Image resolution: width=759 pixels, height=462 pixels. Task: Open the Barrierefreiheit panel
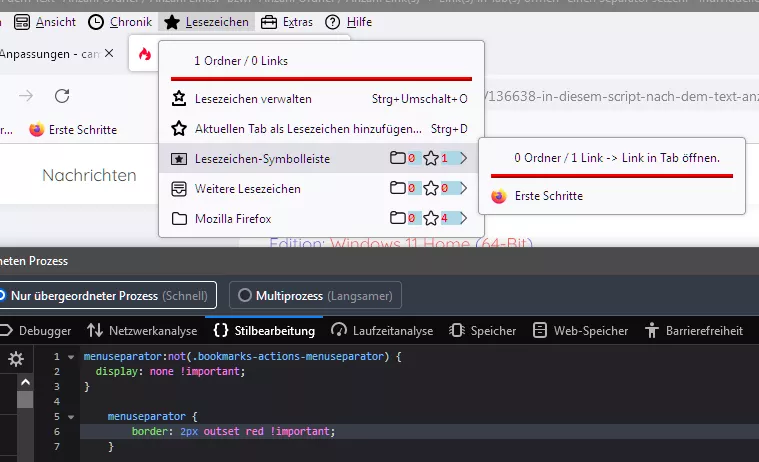click(x=705, y=330)
